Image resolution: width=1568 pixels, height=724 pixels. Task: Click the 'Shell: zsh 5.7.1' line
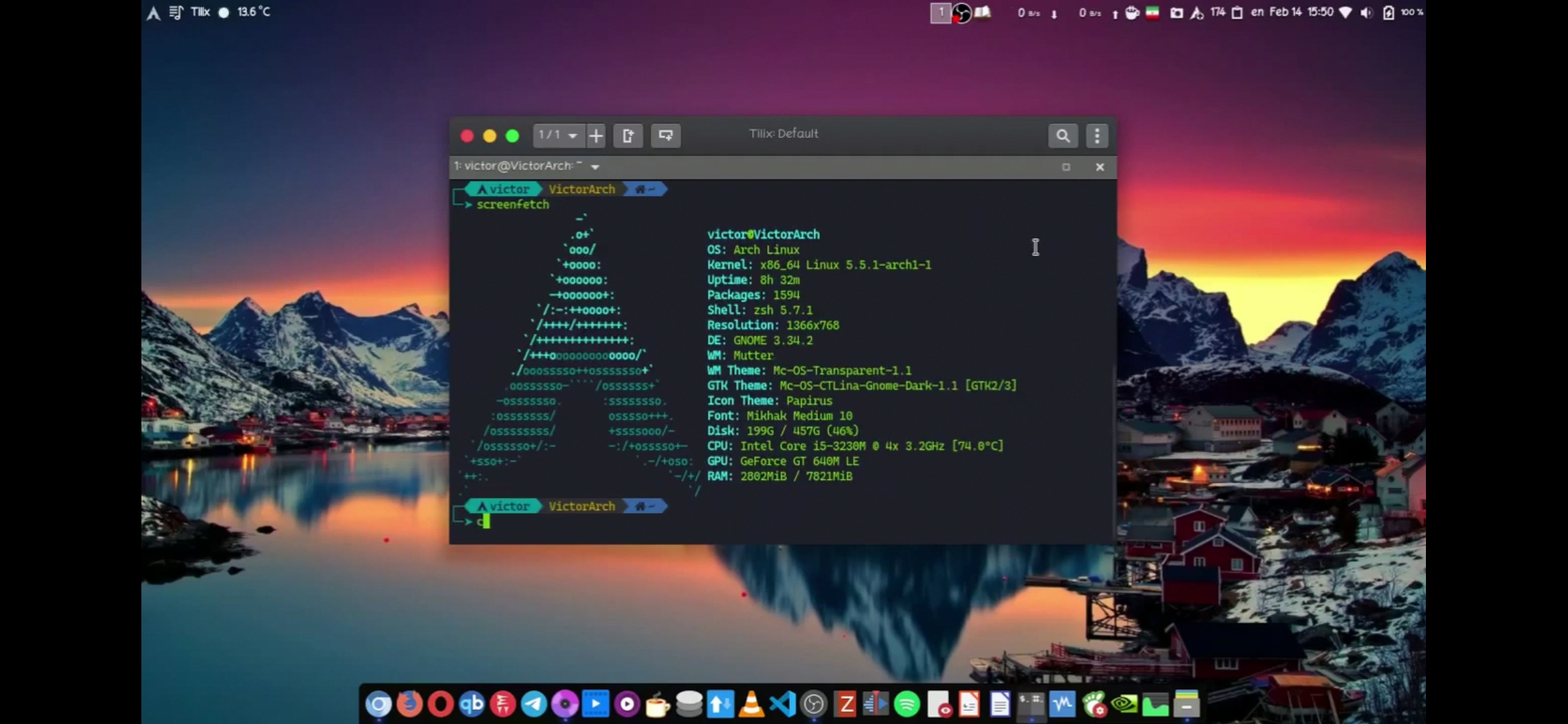click(760, 310)
